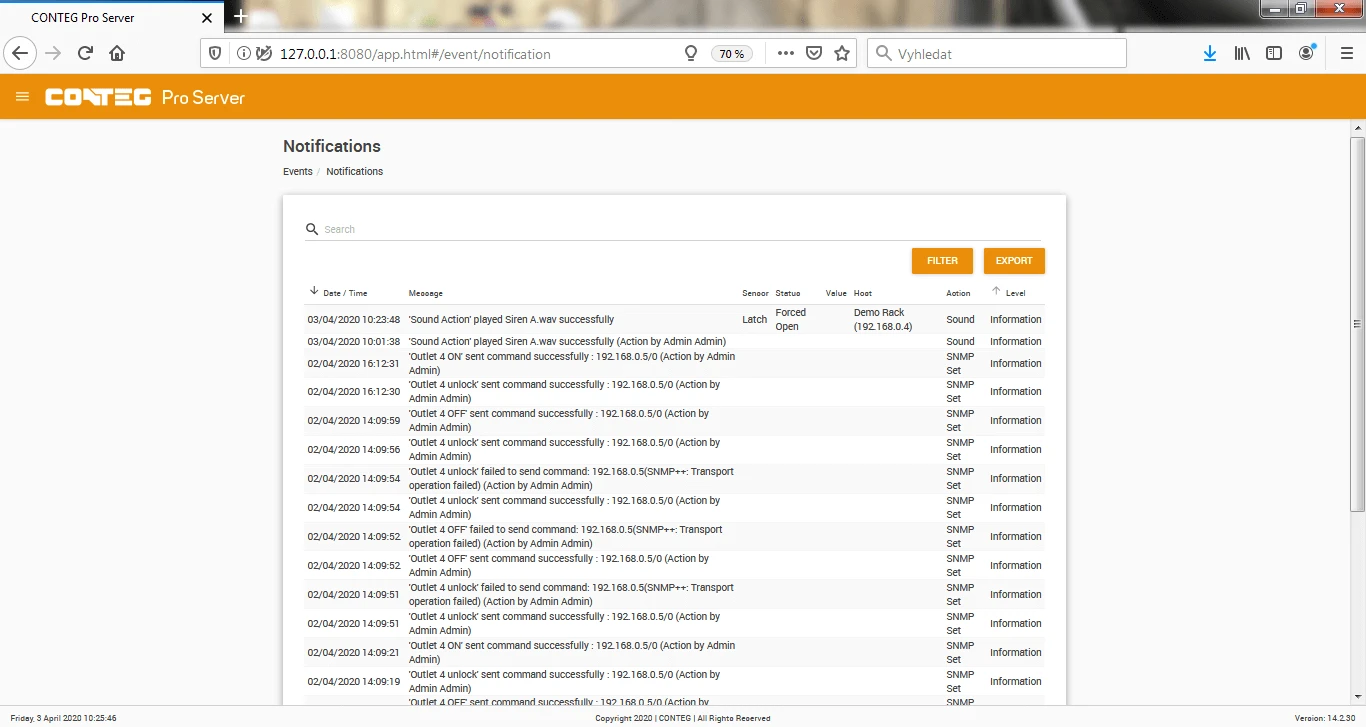Click the bookmark star icon
Viewport: 1366px width, 727px height.
point(842,54)
